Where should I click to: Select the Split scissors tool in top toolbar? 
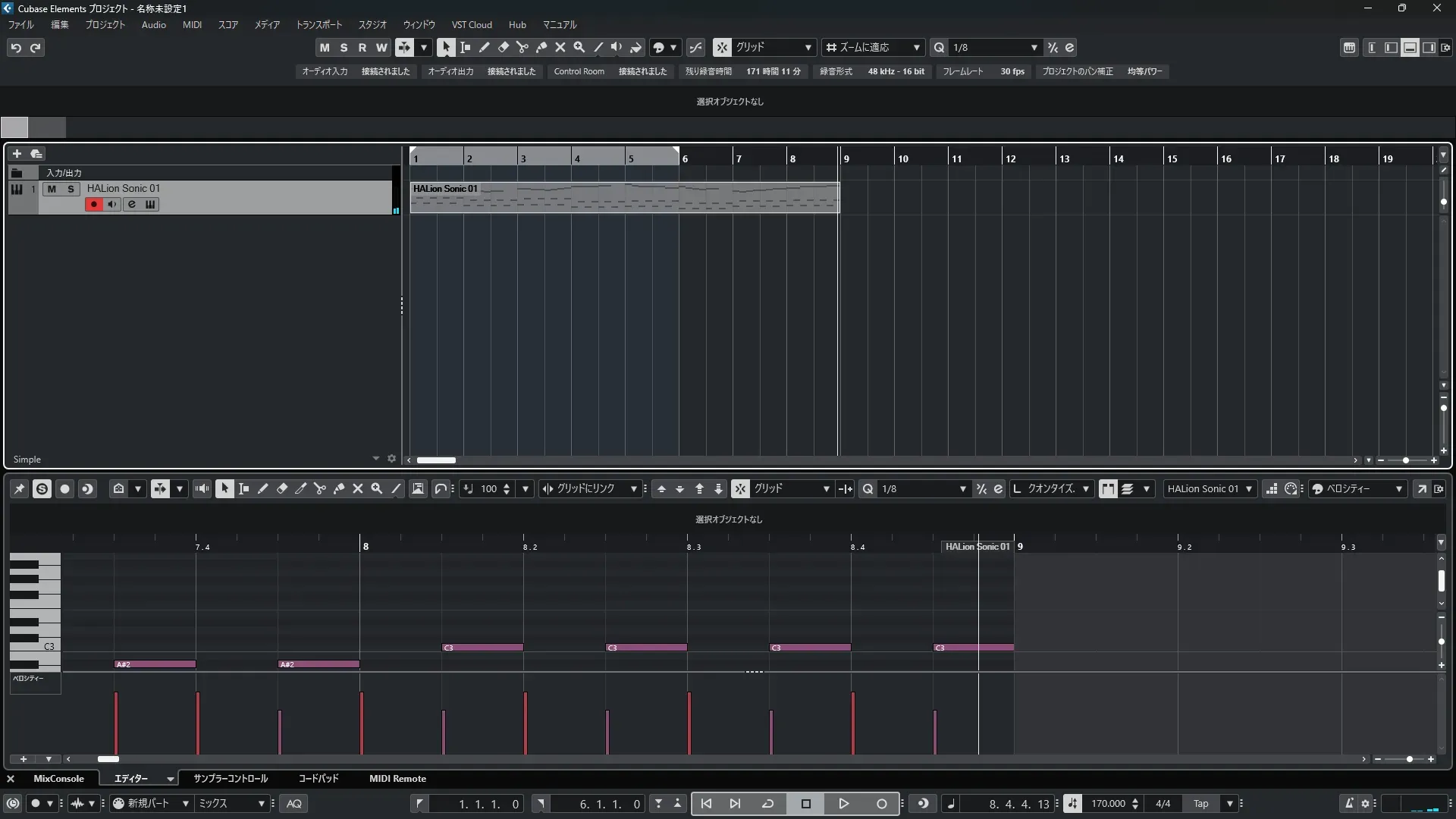tap(522, 47)
